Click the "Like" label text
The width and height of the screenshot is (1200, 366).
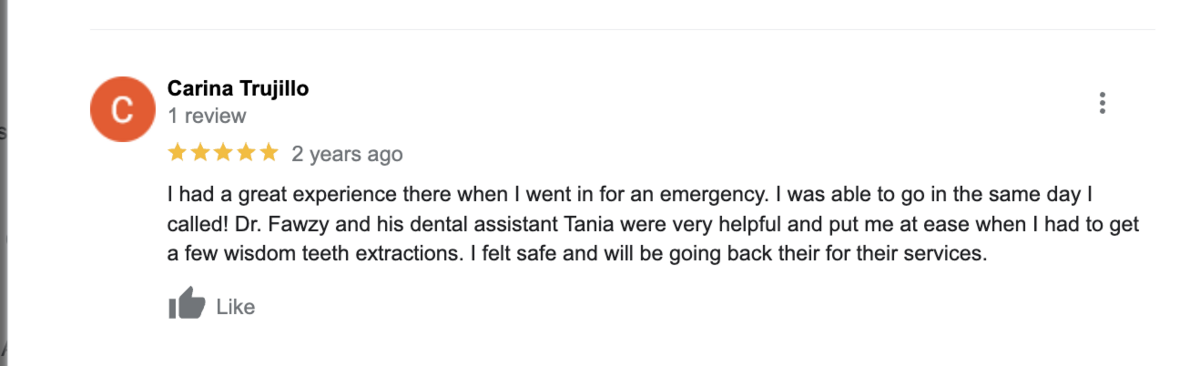tap(236, 307)
